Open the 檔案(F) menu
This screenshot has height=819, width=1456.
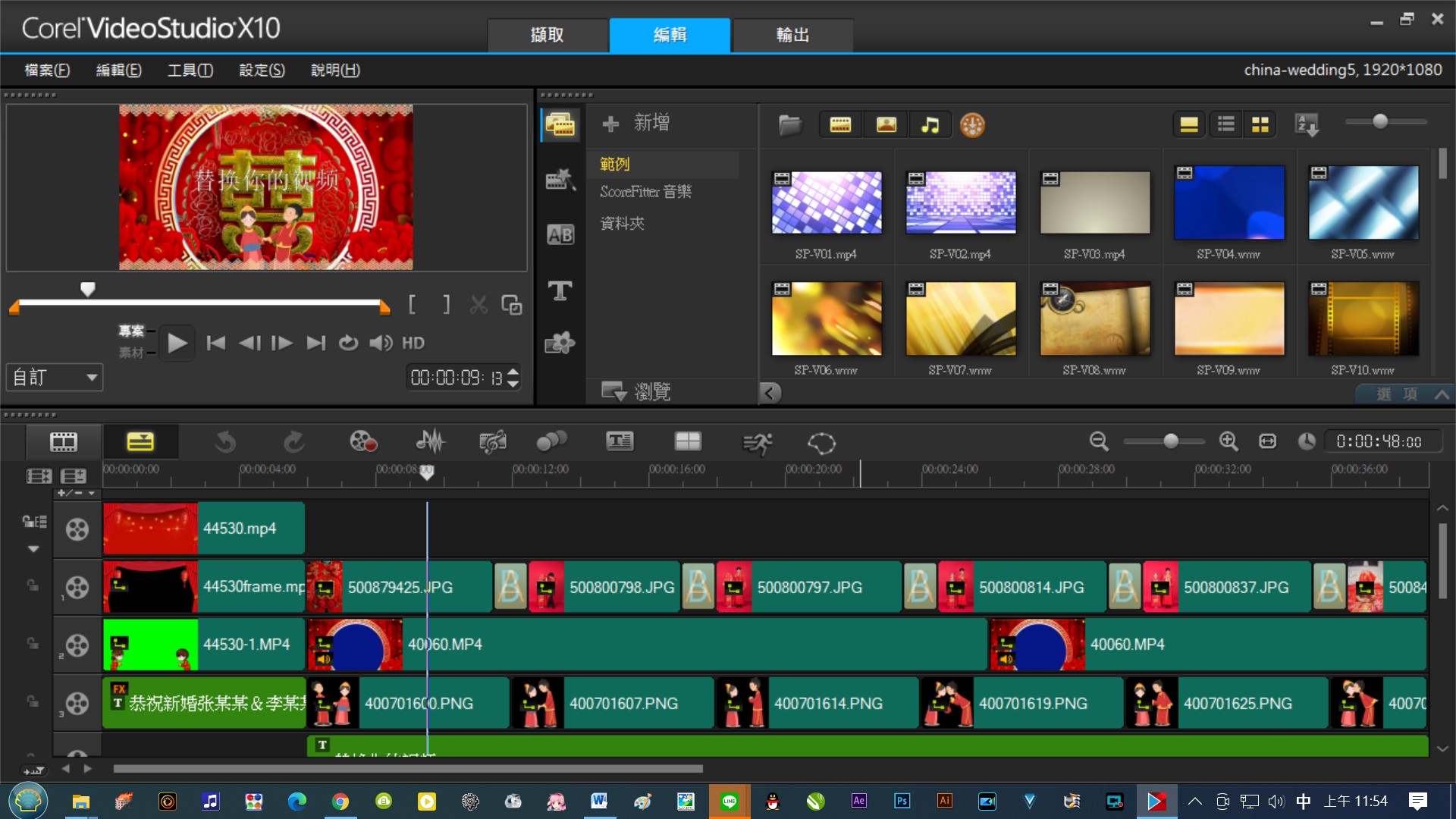point(47,70)
